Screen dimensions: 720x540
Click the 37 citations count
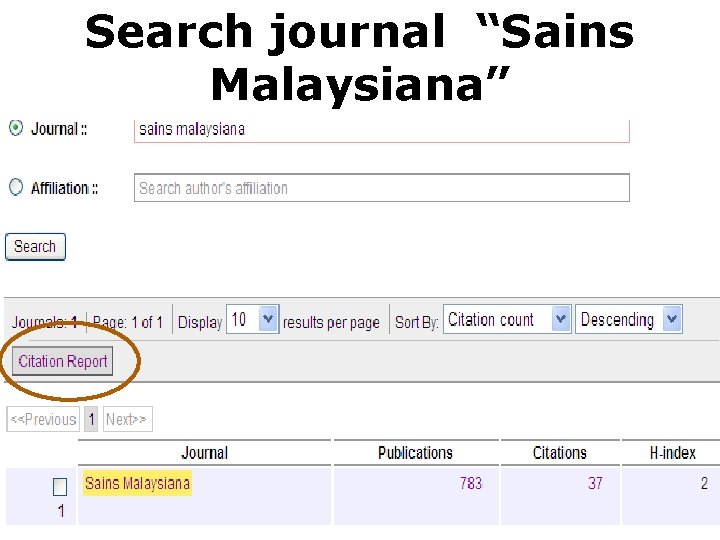[x=595, y=483]
